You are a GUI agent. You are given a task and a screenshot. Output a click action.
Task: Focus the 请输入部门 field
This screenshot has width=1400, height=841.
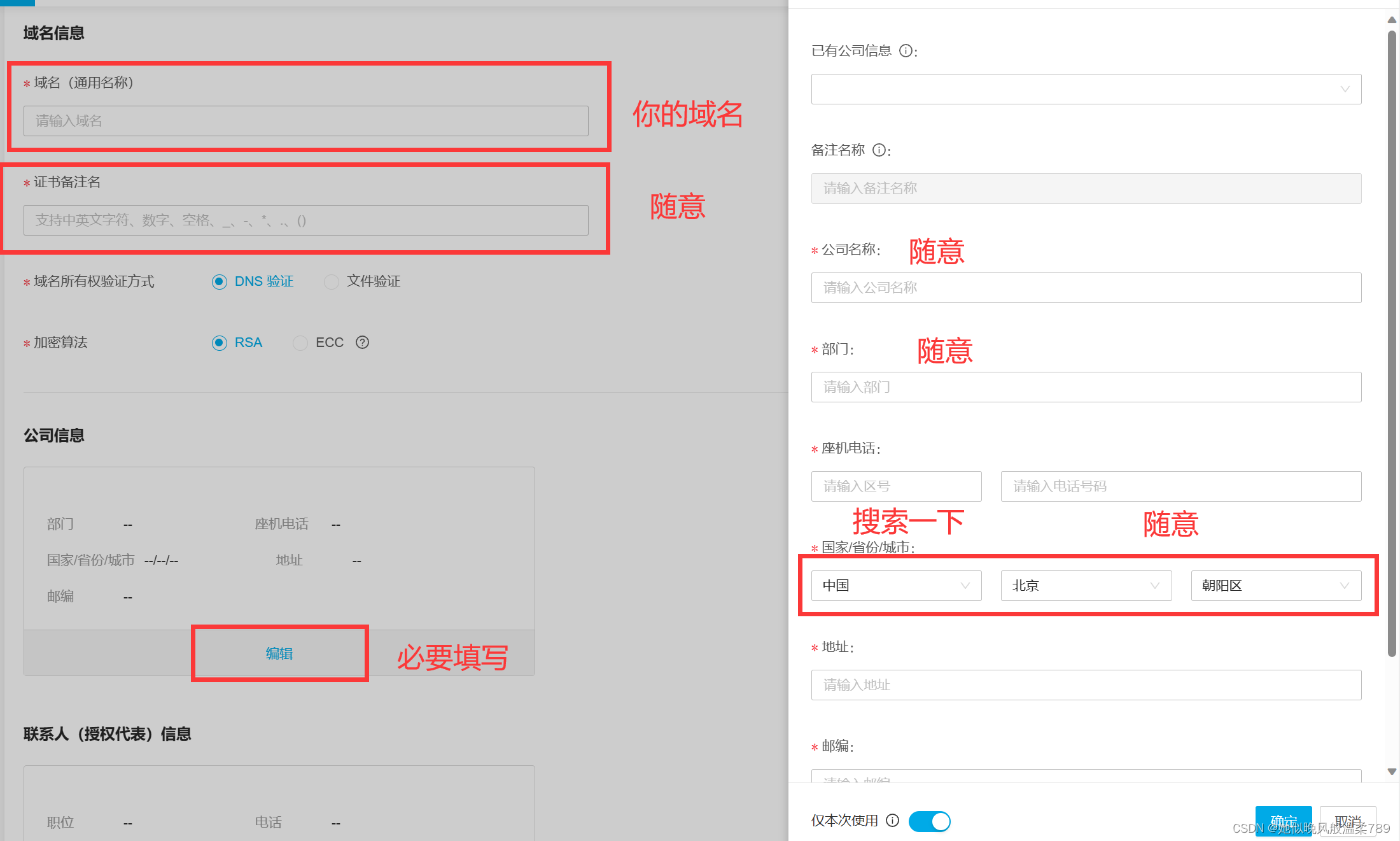pyautogui.click(x=1086, y=387)
